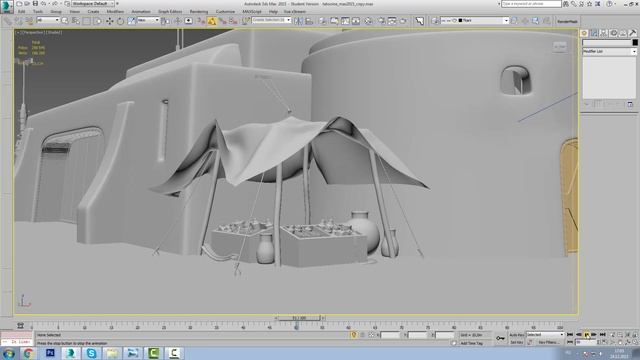Select the Select and Rotate tool
640x360 pixels.
click(x=120, y=21)
